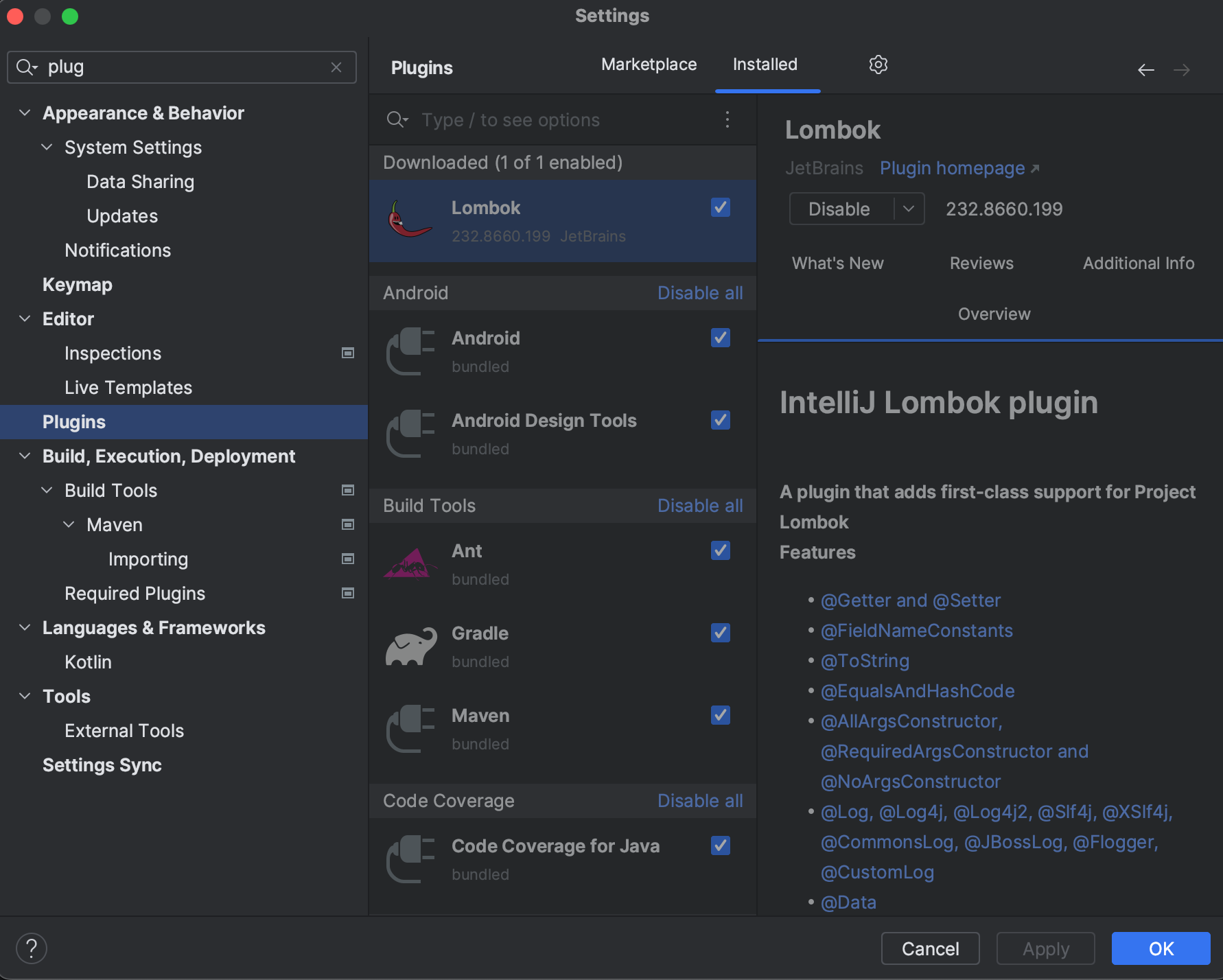Collapse Build, Execution, Deployment section
The height and width of the screenshot is (980, 1223).
coord(25,456)
